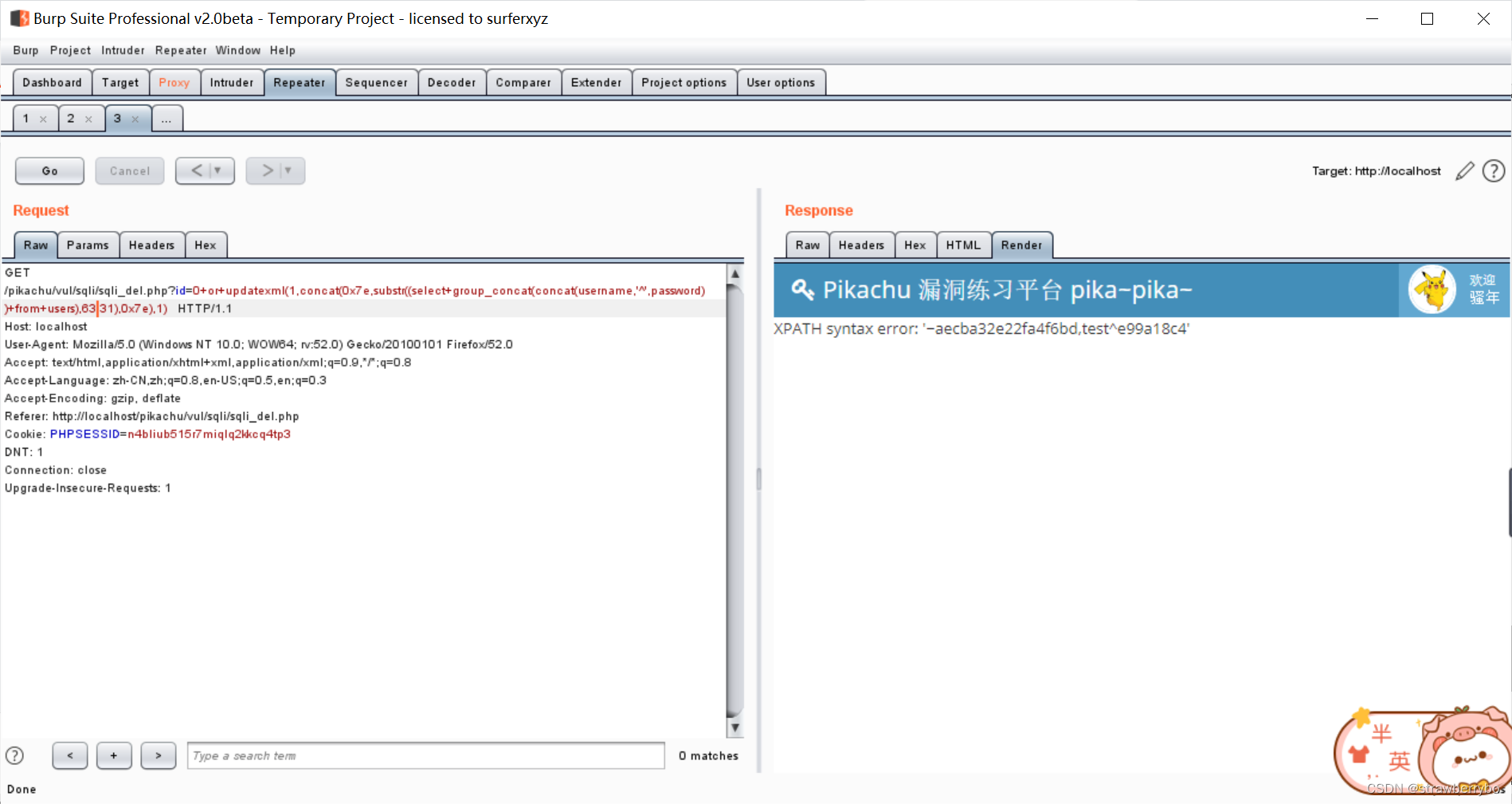Click the plus button next to the search field
Viewport: 1512px width, 804px height.
coord(113,755)
